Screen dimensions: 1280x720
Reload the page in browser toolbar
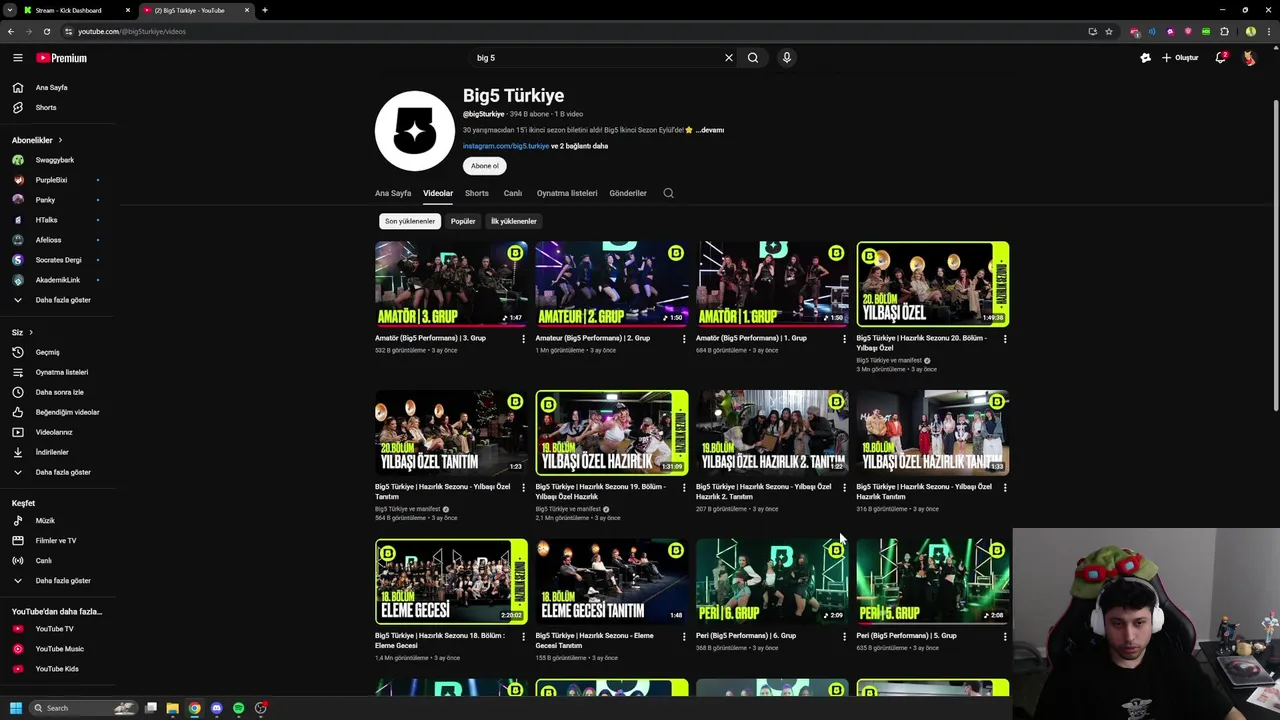point(46,31)
